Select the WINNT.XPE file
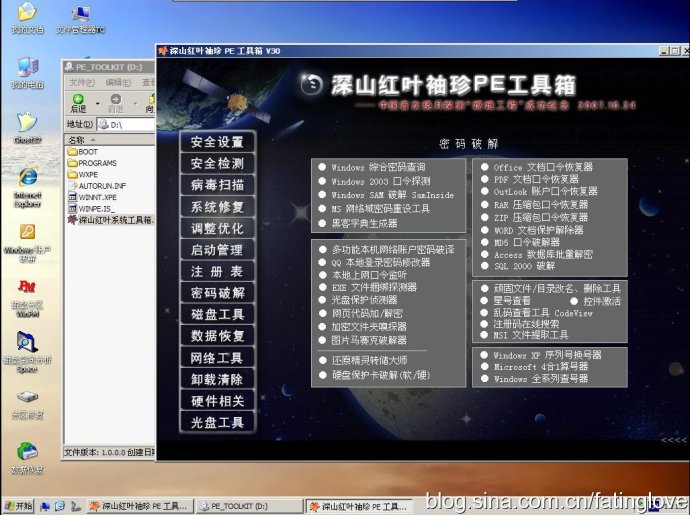690x515 pixels. (92, 198)
